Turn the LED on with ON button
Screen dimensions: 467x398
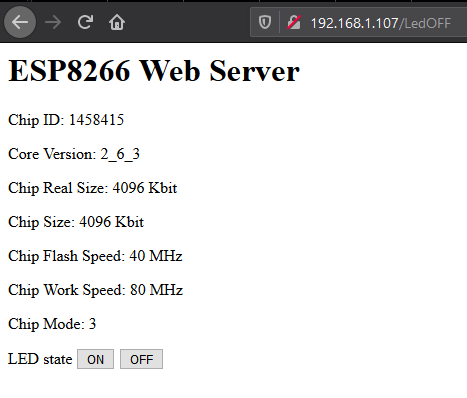click(x=95, y=359)
